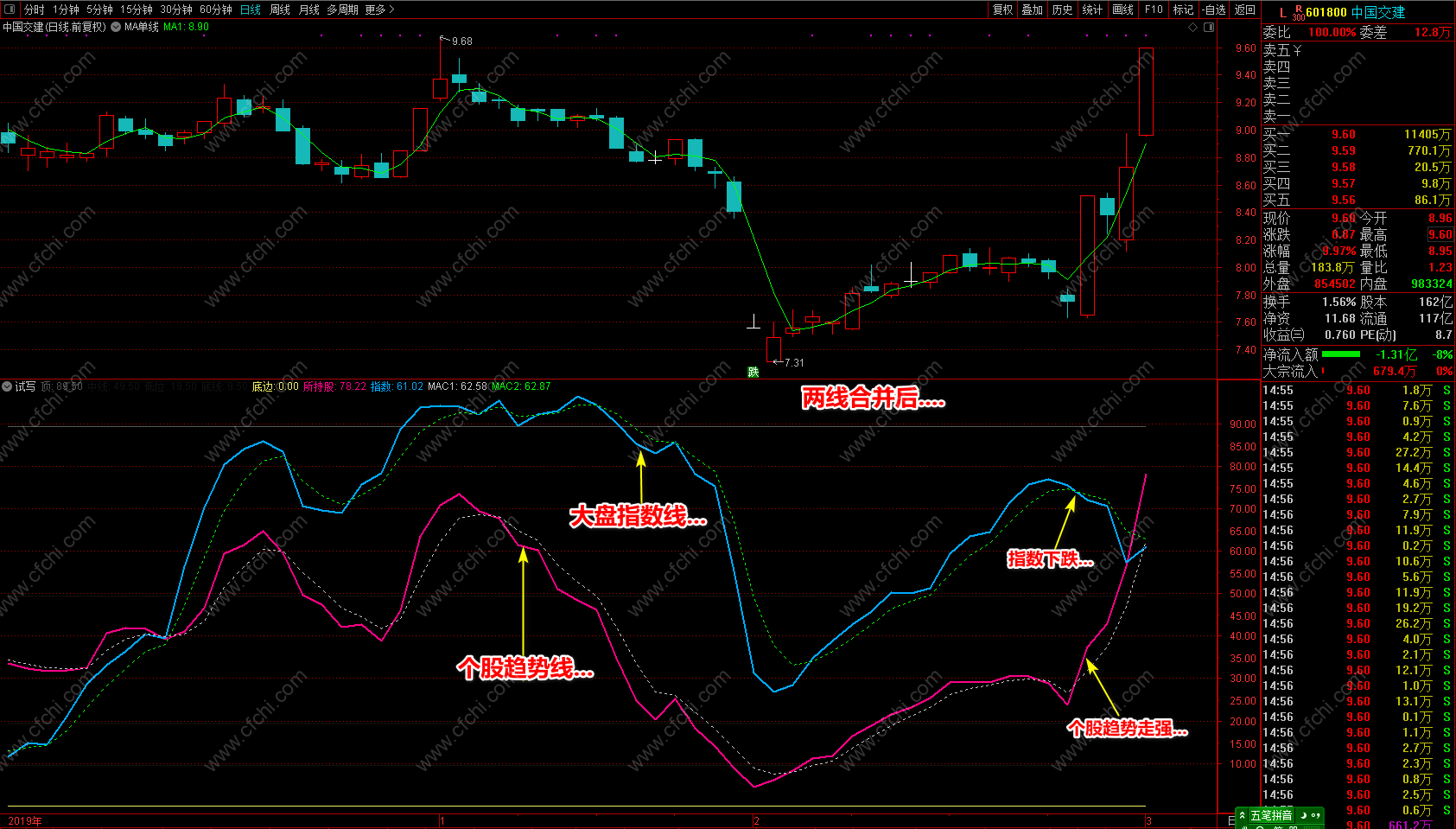The width and height of the screenshot is (1456, 829).
Task: Click chart title 中国交建(日线.前复权)
Action: pos(54,27)
